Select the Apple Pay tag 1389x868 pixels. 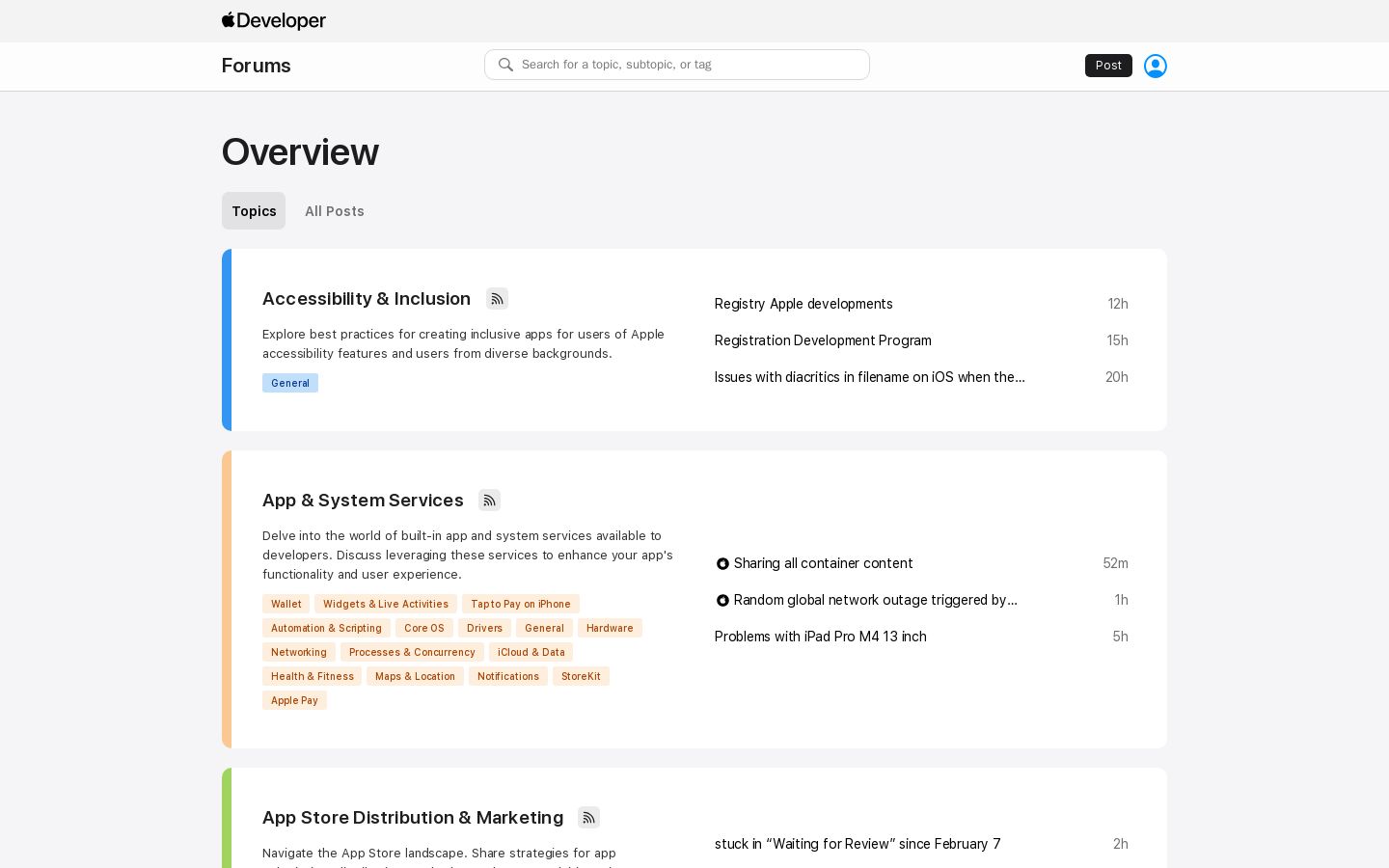294,700
